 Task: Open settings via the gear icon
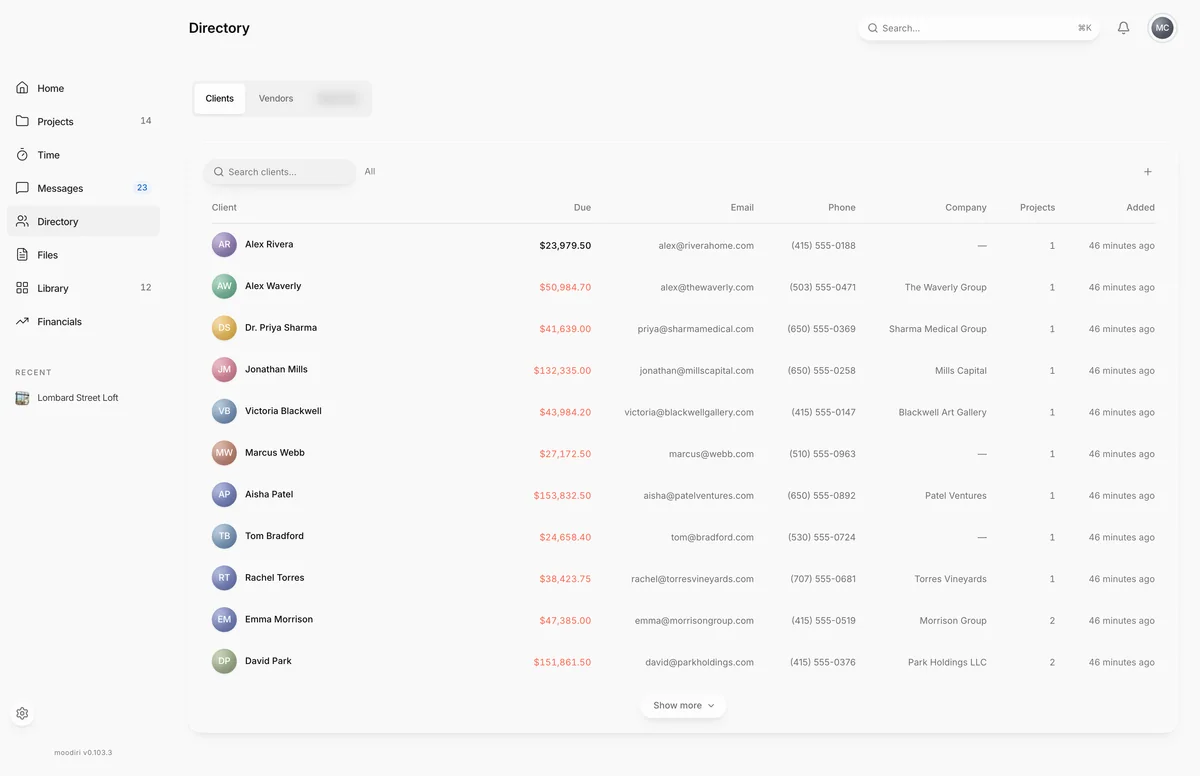coord(22,714)
